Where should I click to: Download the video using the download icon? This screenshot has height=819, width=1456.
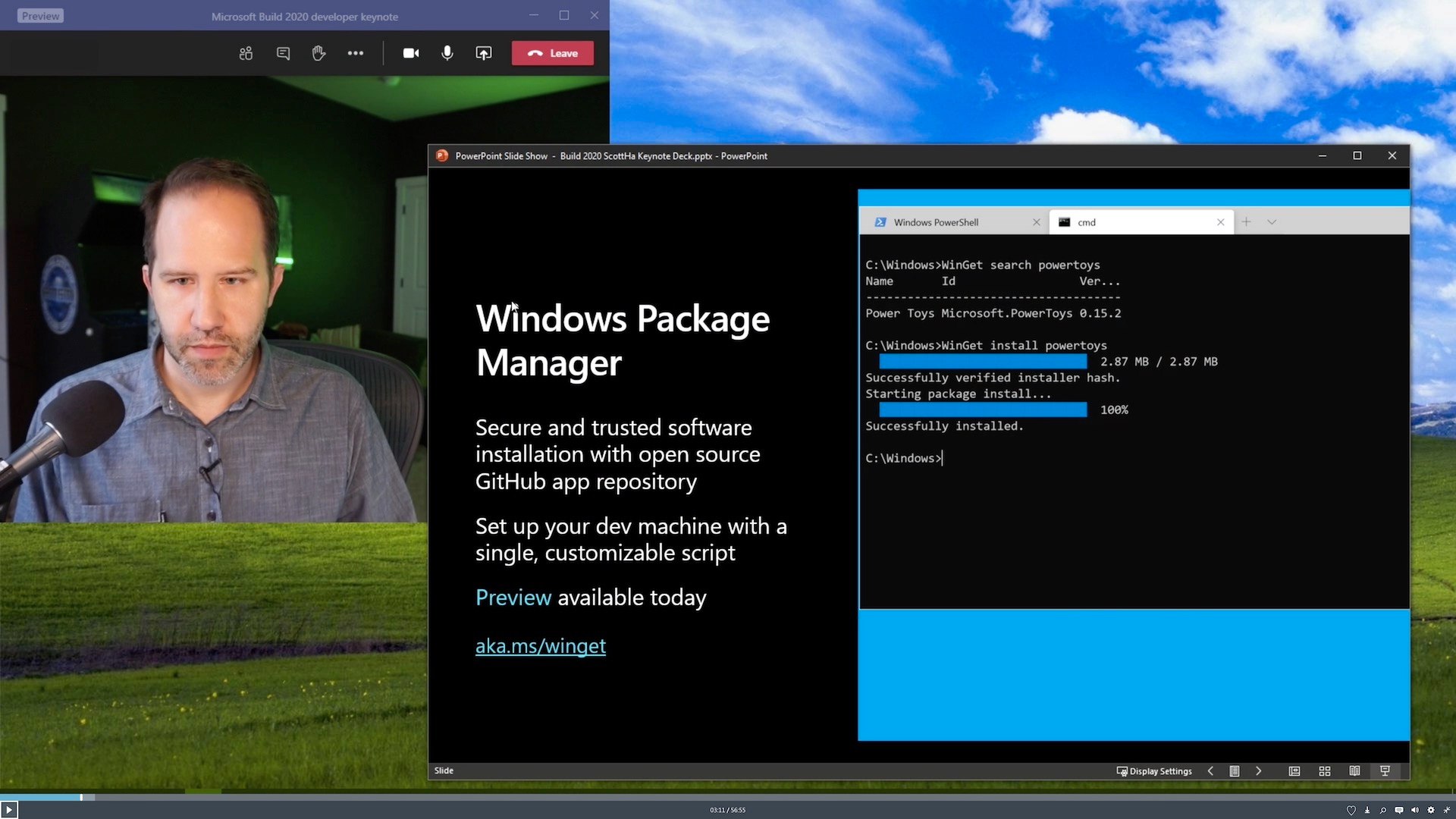click(1367, 810)
